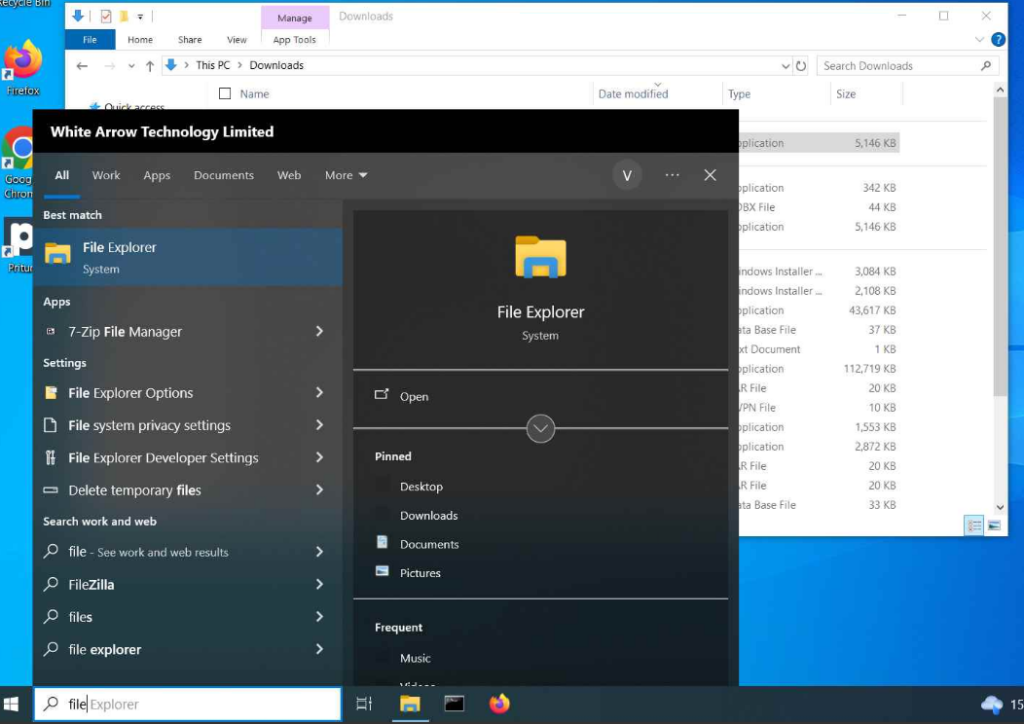Open the address bar history dropdown
Screen dimensions: 1024x724
[785, 65]
